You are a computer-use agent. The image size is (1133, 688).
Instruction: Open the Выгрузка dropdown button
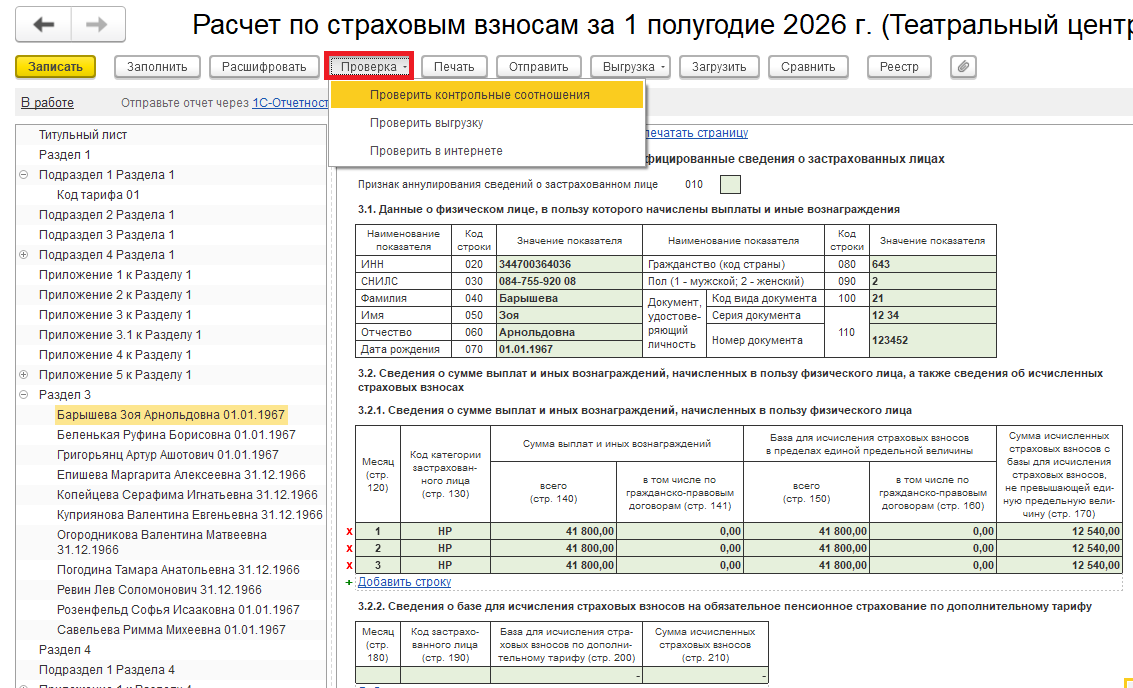pos(630,66)
